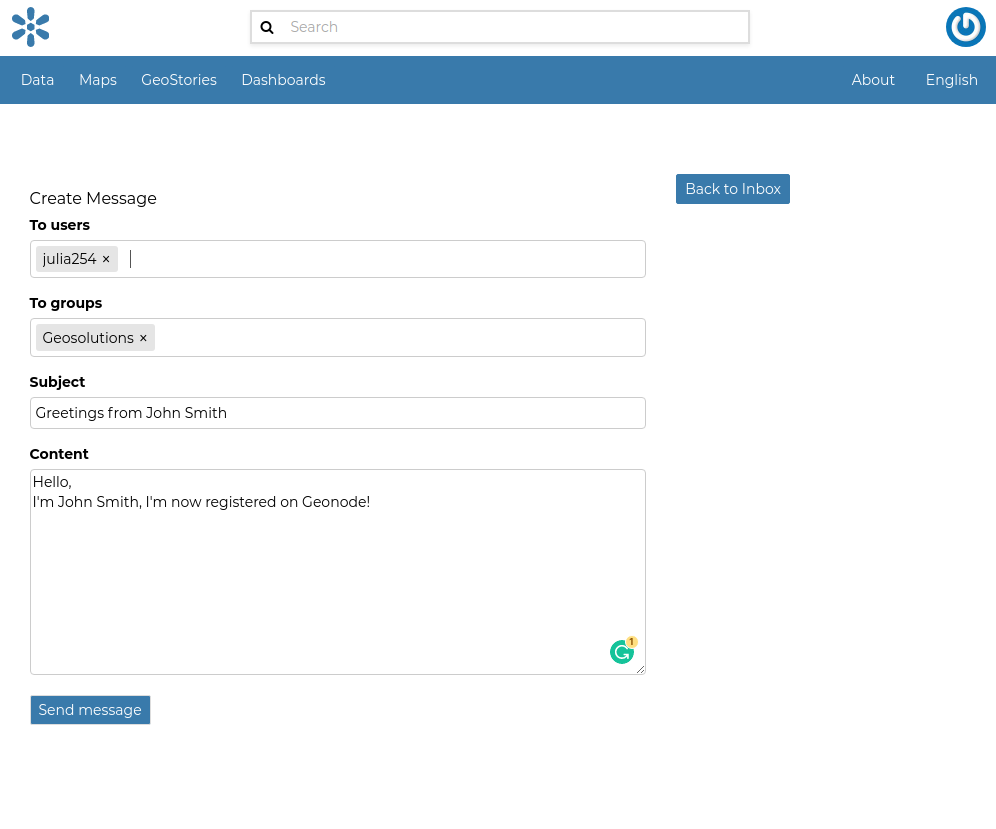
Task: Open the Dashboards menu
Action: [283, 80]
